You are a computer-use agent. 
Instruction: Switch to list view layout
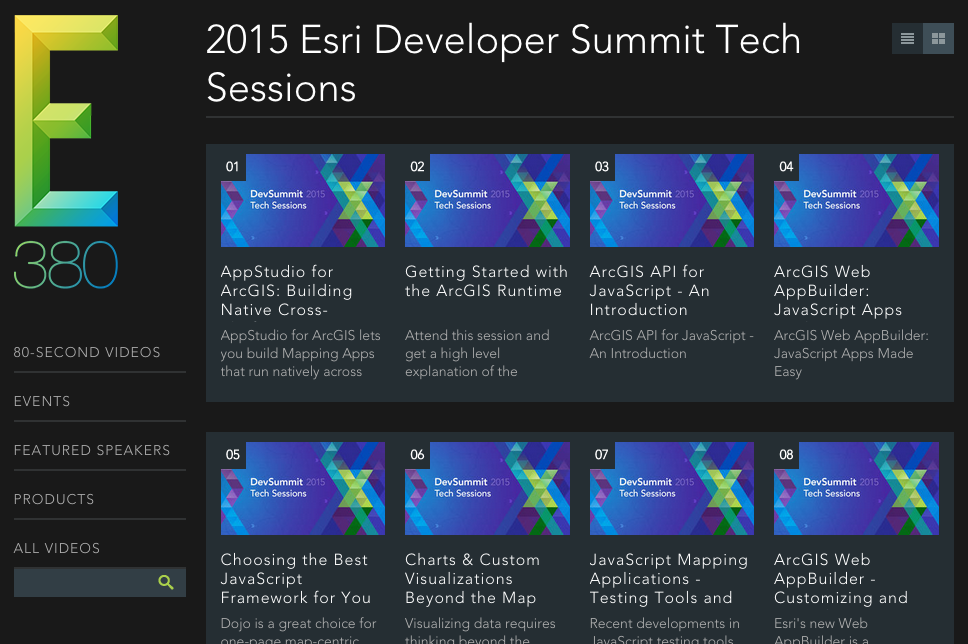click(908, 39)
